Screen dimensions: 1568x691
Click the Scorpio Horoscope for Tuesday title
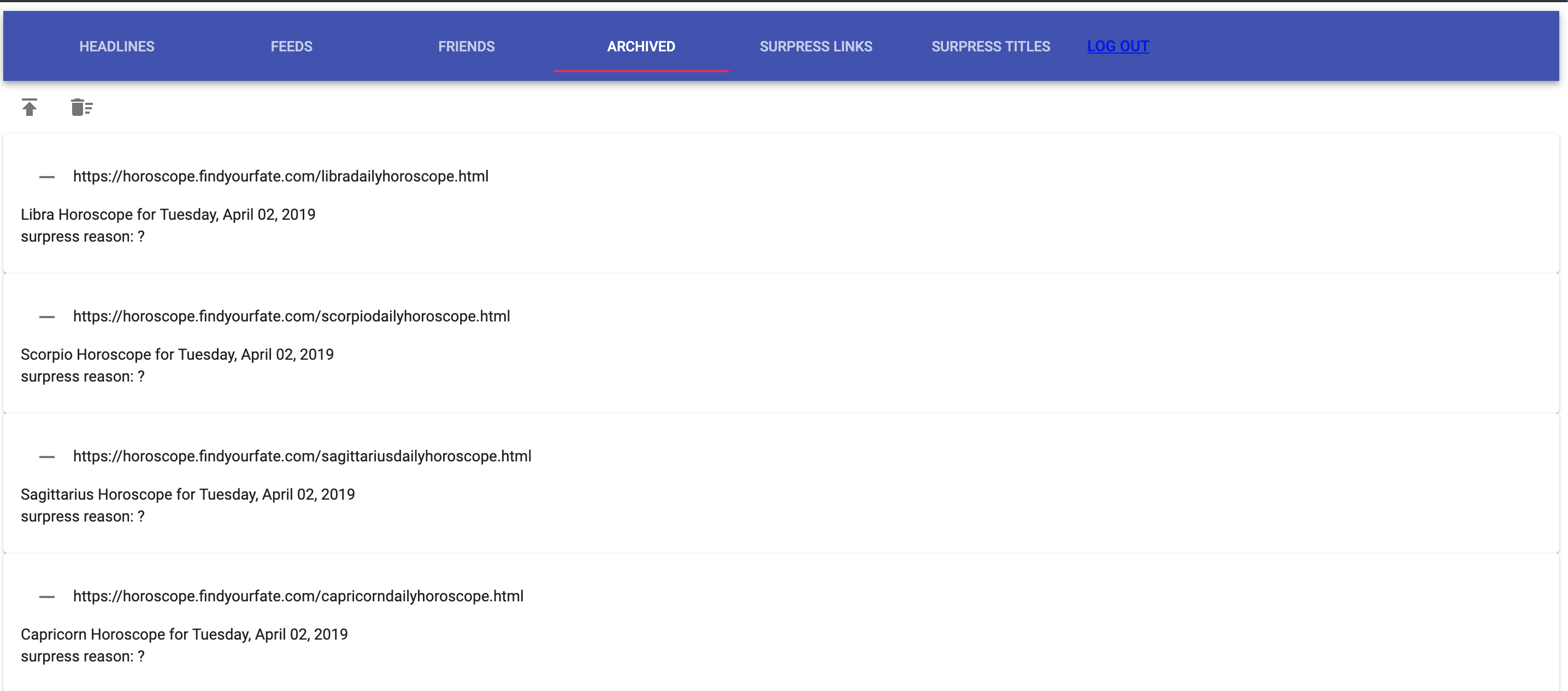[177, 355]
